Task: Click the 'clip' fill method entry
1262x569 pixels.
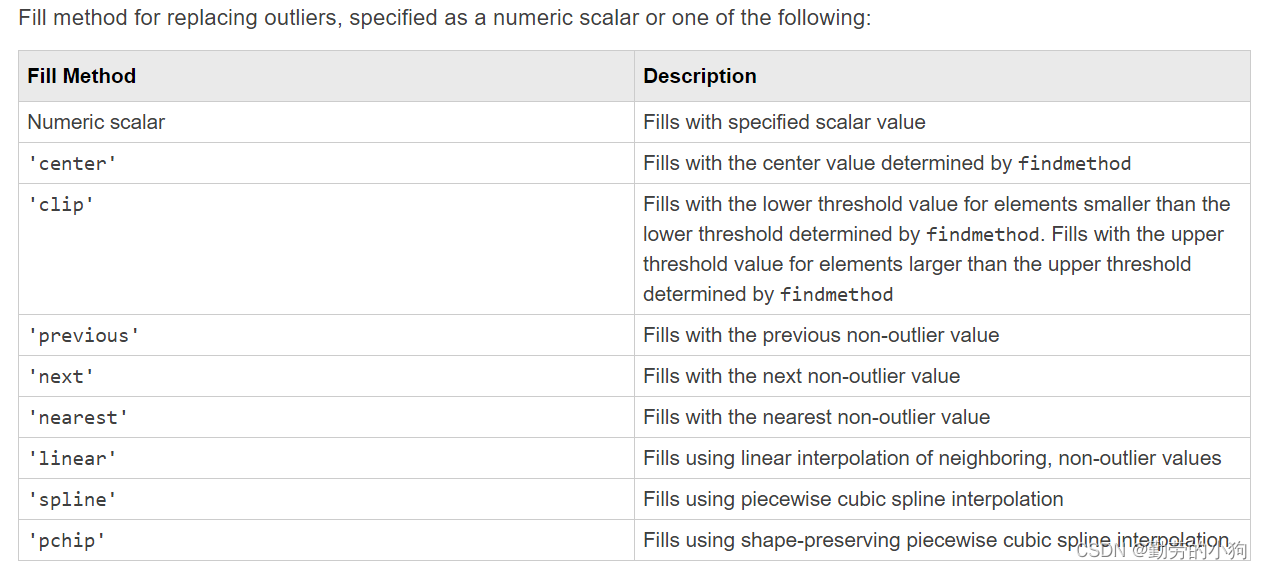Action: click(x=62, y=204)
